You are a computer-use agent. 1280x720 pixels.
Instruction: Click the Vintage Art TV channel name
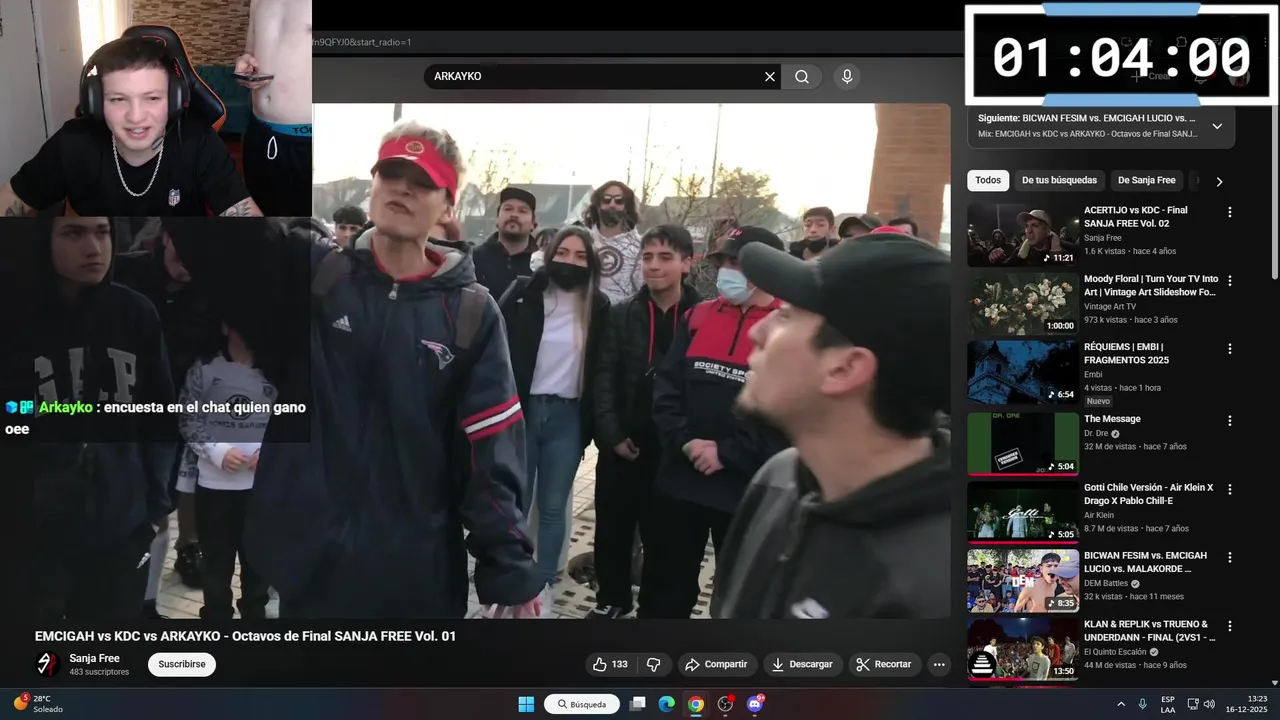coord(1110,307)
